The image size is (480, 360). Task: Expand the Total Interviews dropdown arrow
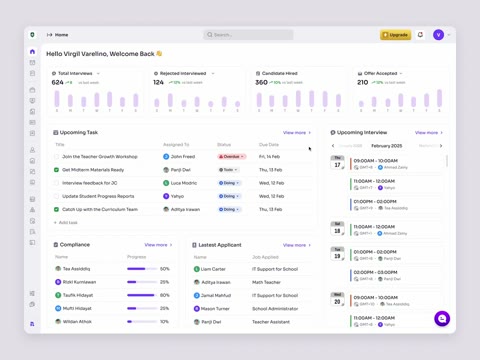(x=98, y=73)
